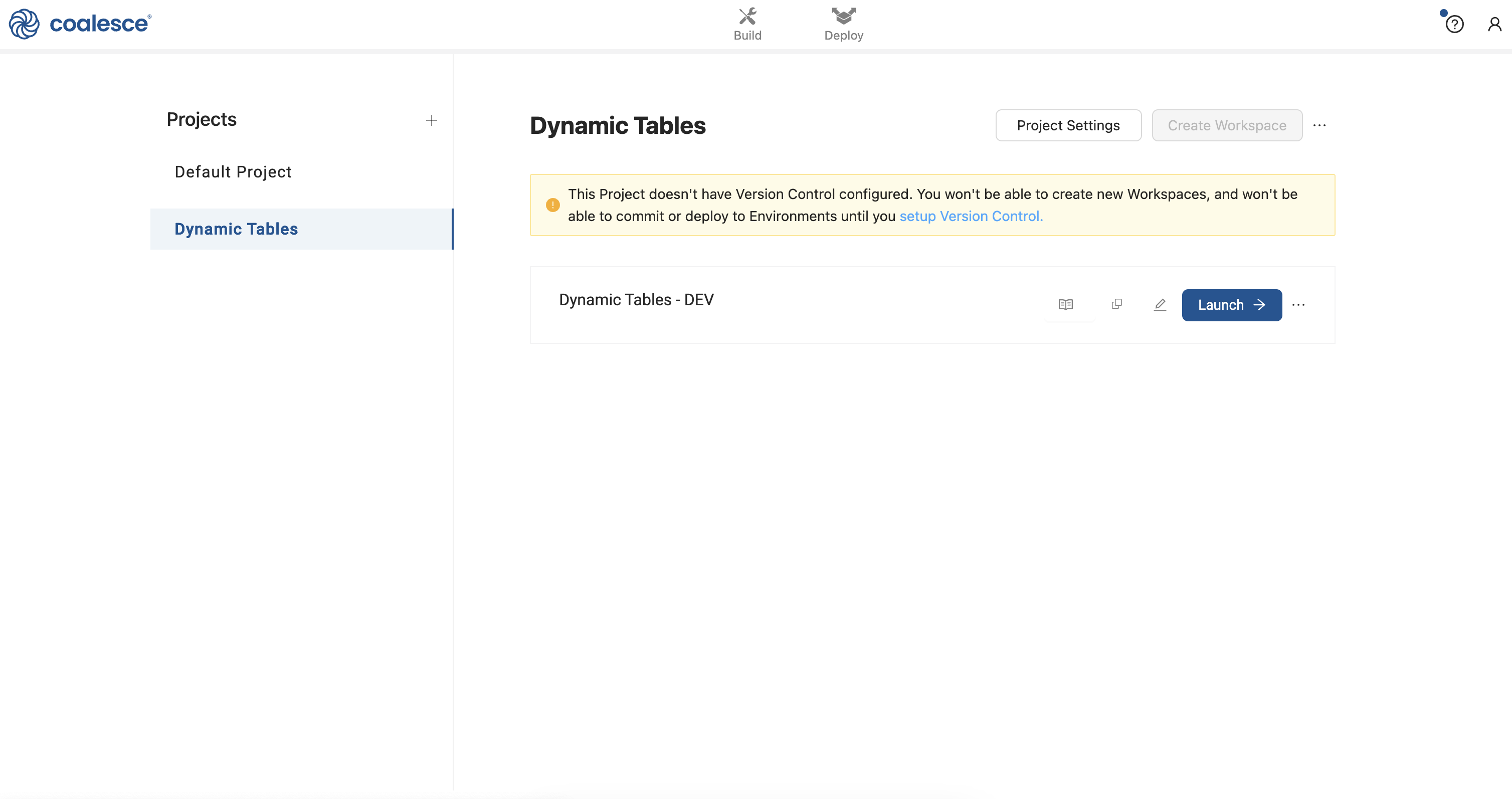Follow the setup Version Control link

(971, 216)
